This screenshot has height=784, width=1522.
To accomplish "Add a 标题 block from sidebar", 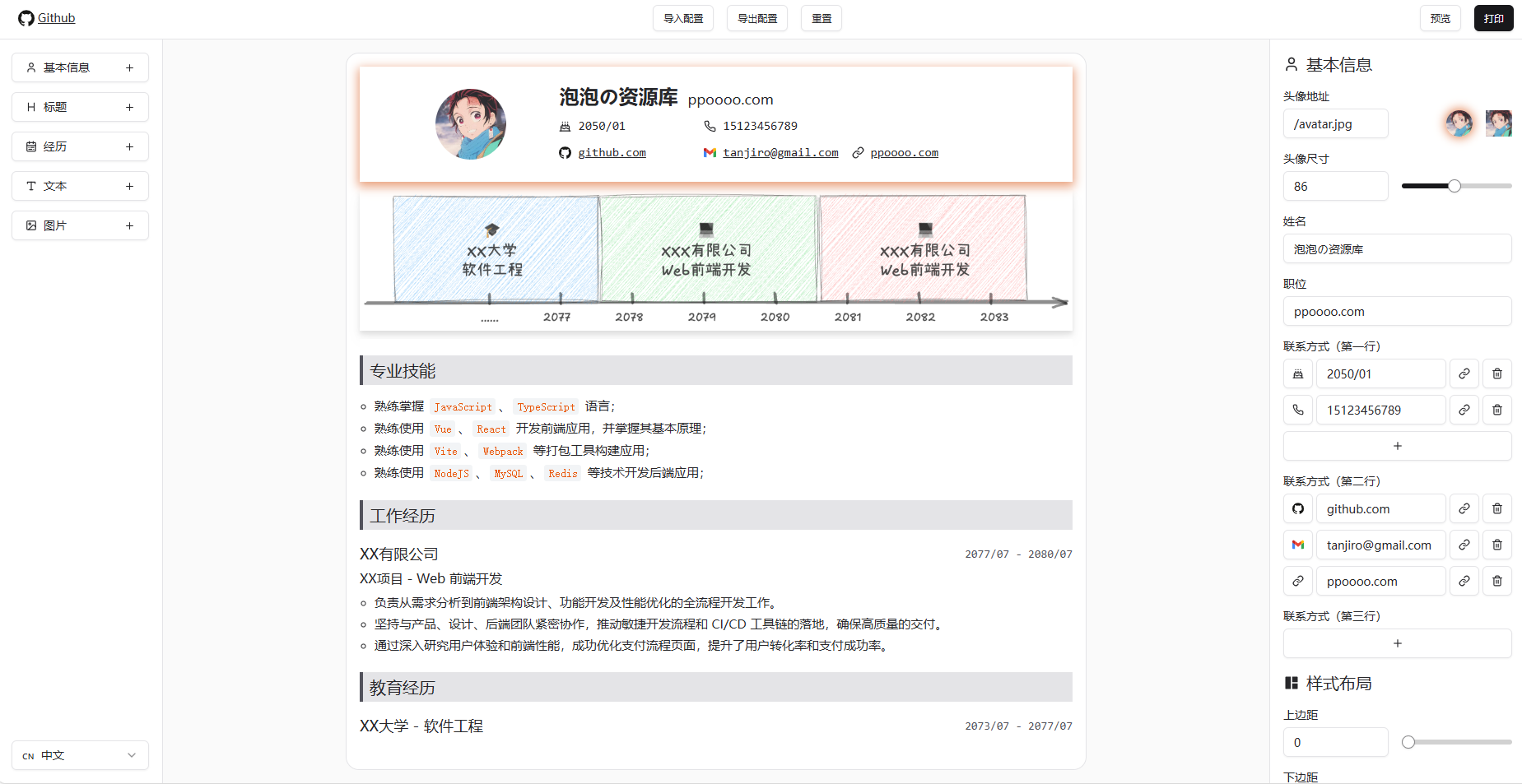I will point(129,107).
